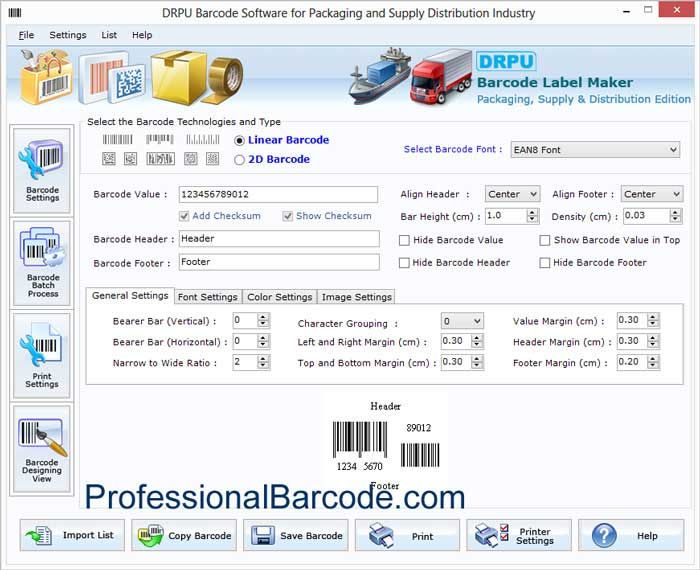Enable Hide Barcode Footer checkbox
Screen dimensions: 700x570
coord(545,263)
